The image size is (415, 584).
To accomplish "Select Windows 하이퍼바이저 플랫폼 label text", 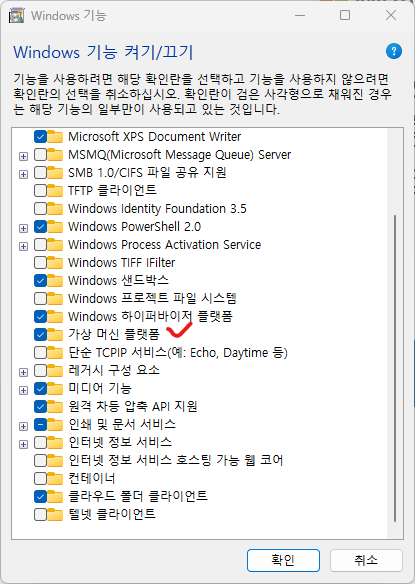I will (x=150, y=316).
